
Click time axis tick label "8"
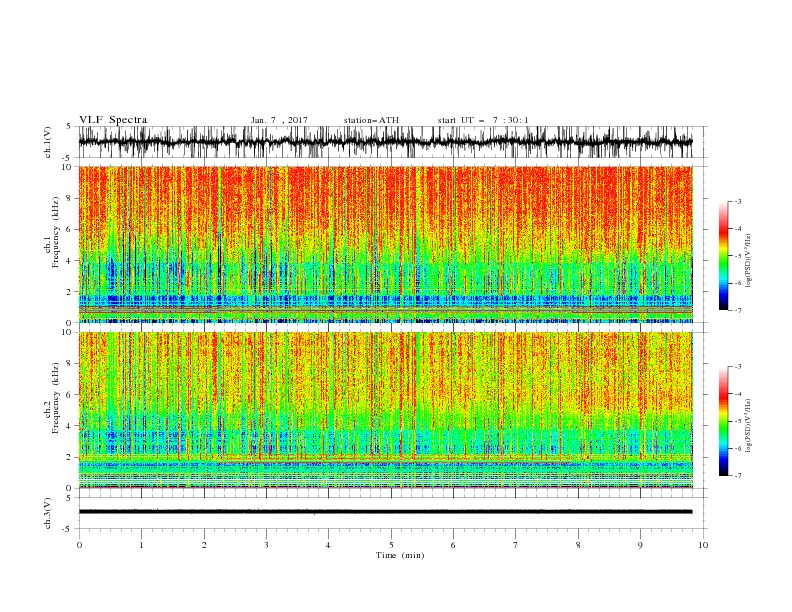578,545
